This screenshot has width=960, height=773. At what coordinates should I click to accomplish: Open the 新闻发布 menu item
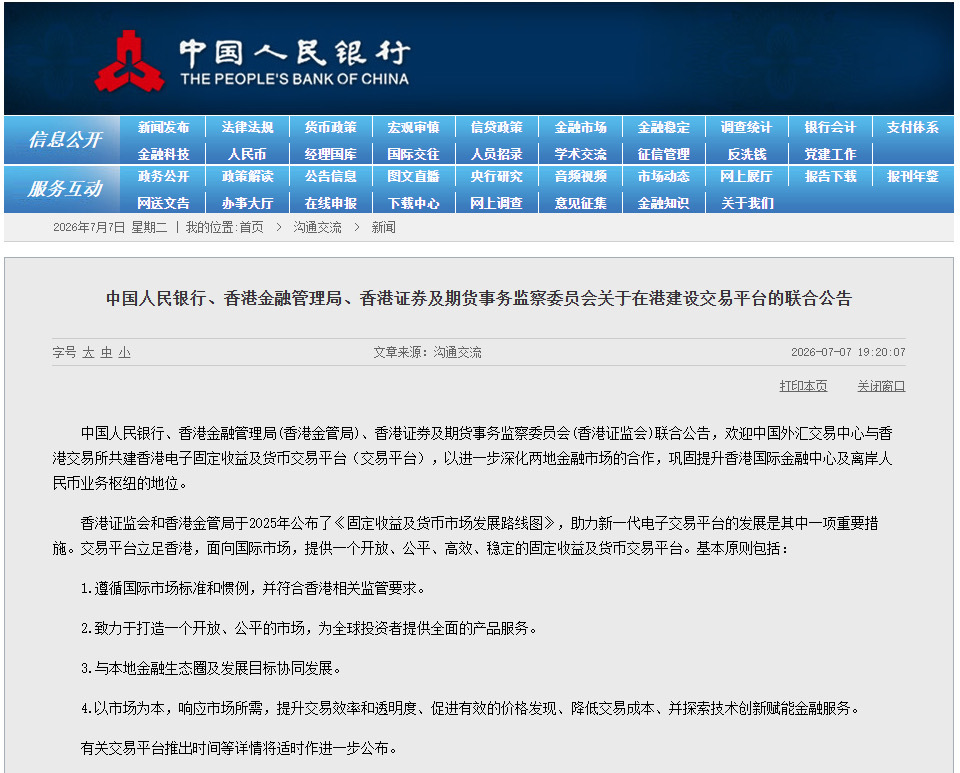(x=163, y=127)
